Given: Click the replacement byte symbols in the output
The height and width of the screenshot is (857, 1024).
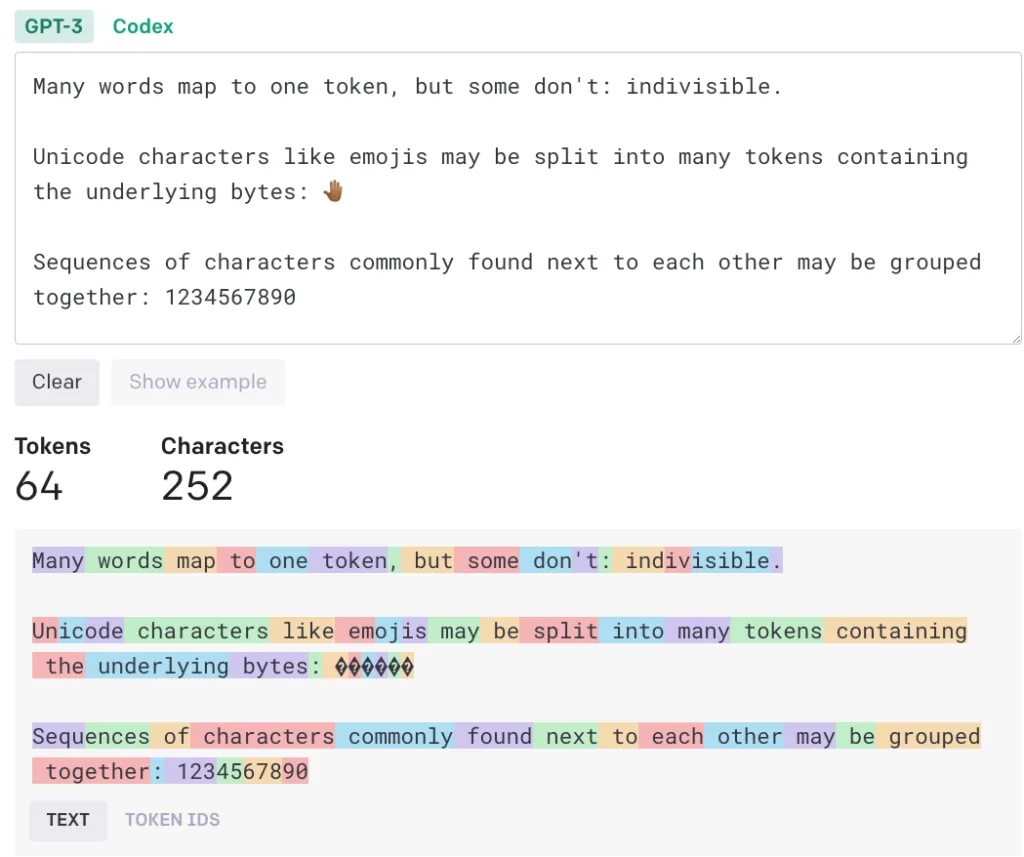Looking at the screenshot, I should click(374, 667).
